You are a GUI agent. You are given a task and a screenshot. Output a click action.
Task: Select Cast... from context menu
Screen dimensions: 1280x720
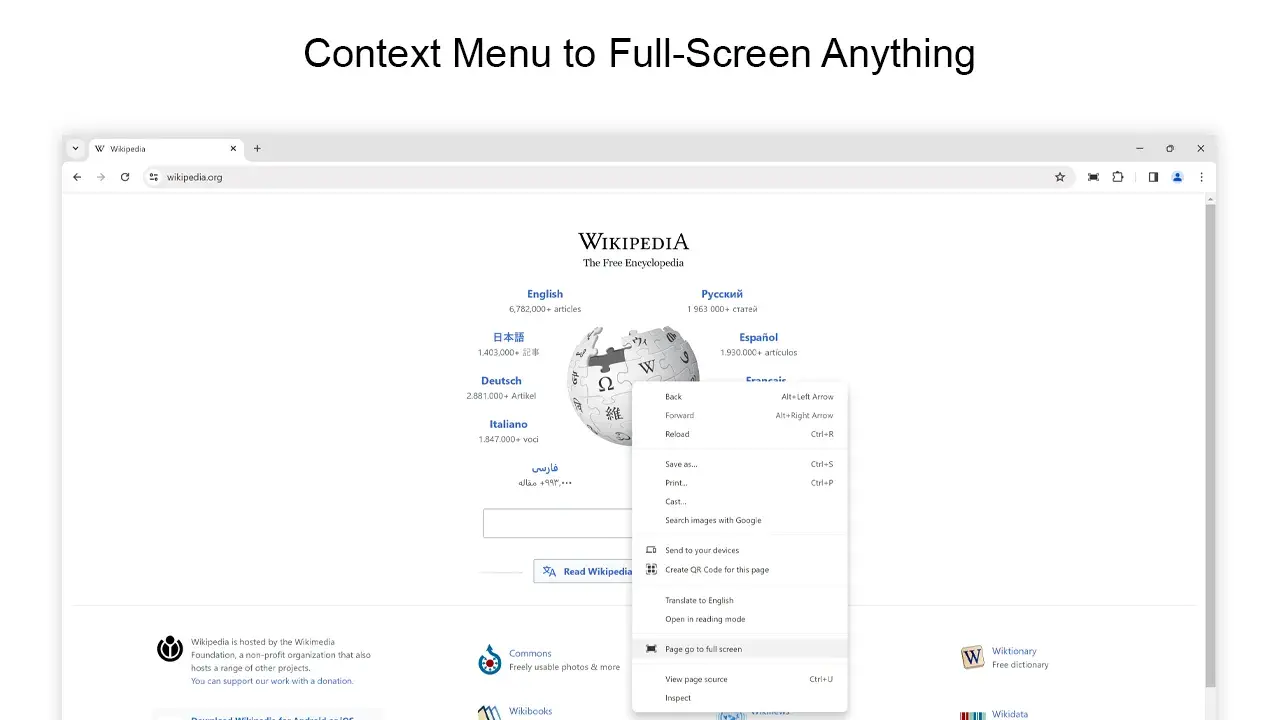pos(740,502)
